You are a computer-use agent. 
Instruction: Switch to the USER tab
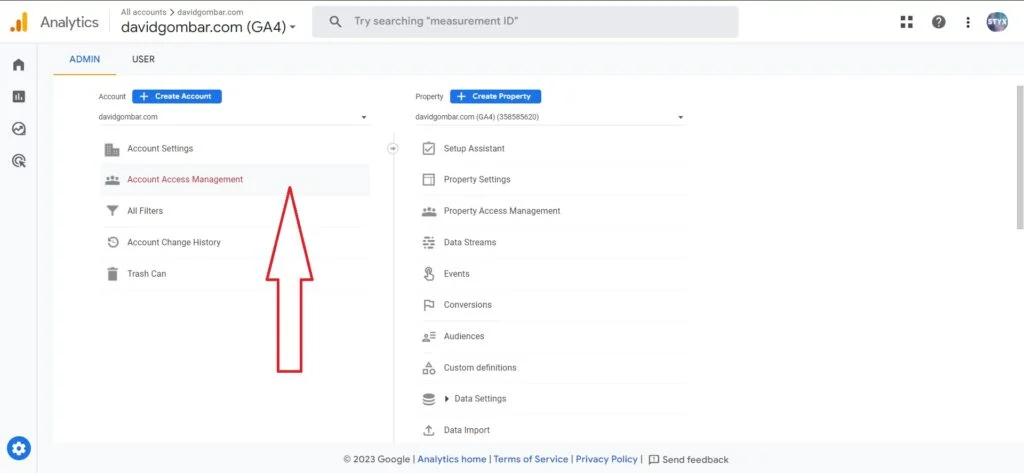coord(143,59)
